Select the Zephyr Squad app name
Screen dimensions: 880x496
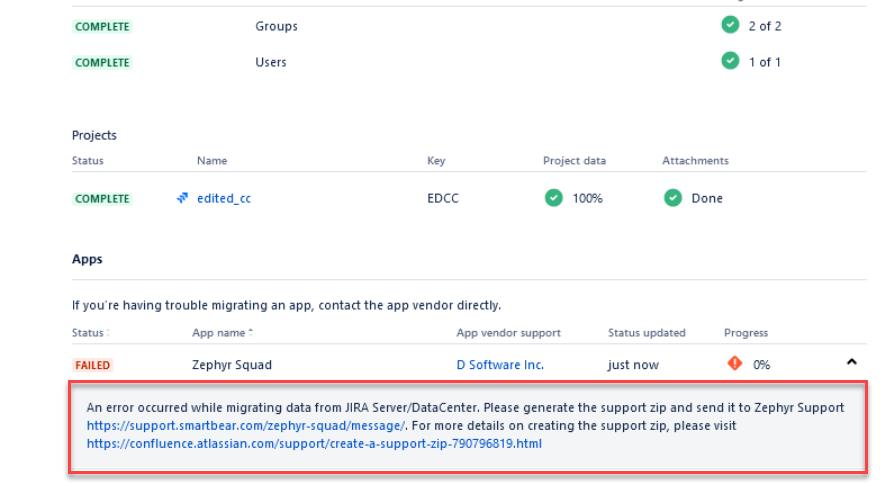[232, 365]
